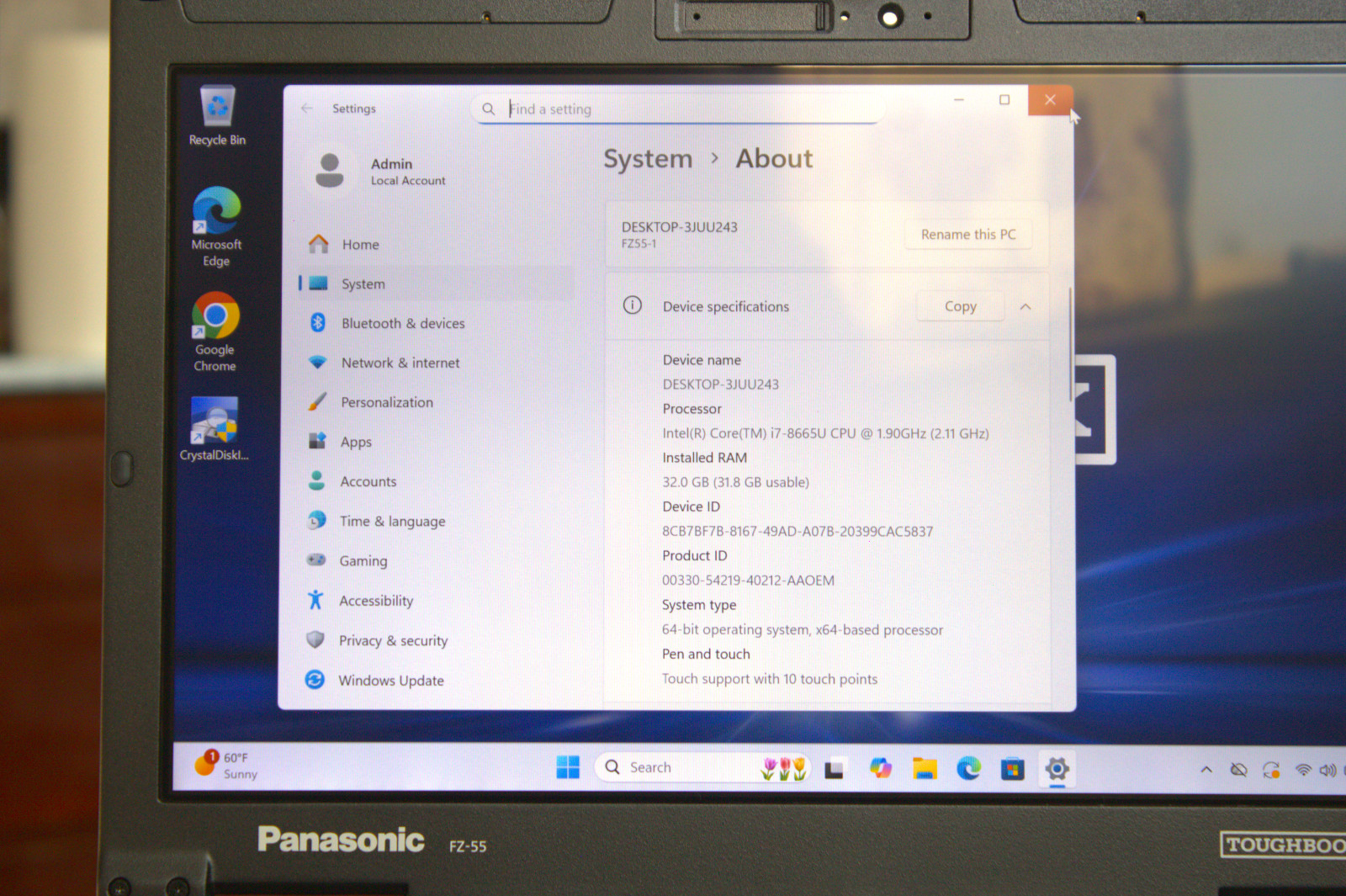
Task: Click the Settings window scrollbar
Action: coord(1070,345)
